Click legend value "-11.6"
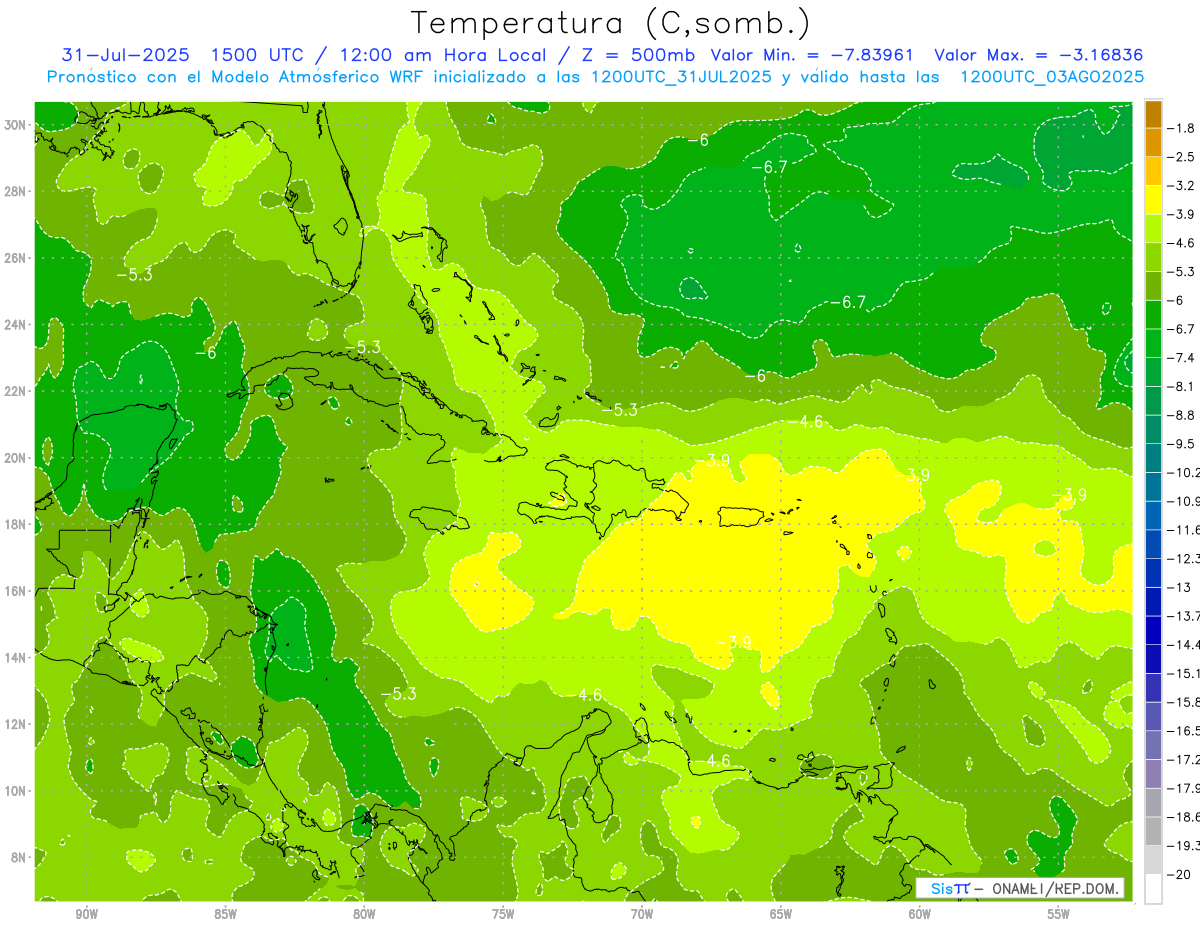The height and width of the screenshot is (927, 1200). (1184, 530)
